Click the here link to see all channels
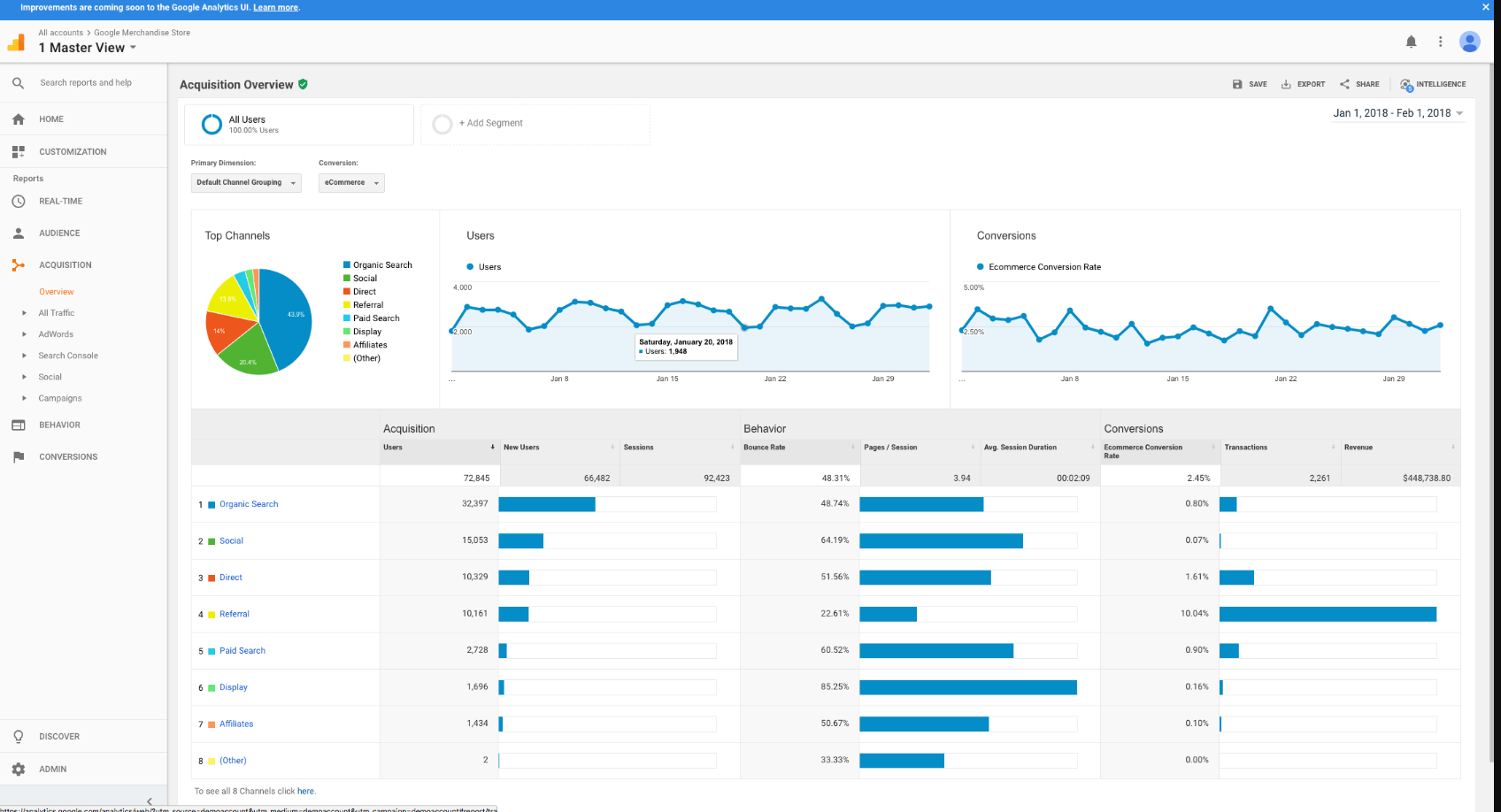This screenshot has width=1501, height=812. pos(305,792)
